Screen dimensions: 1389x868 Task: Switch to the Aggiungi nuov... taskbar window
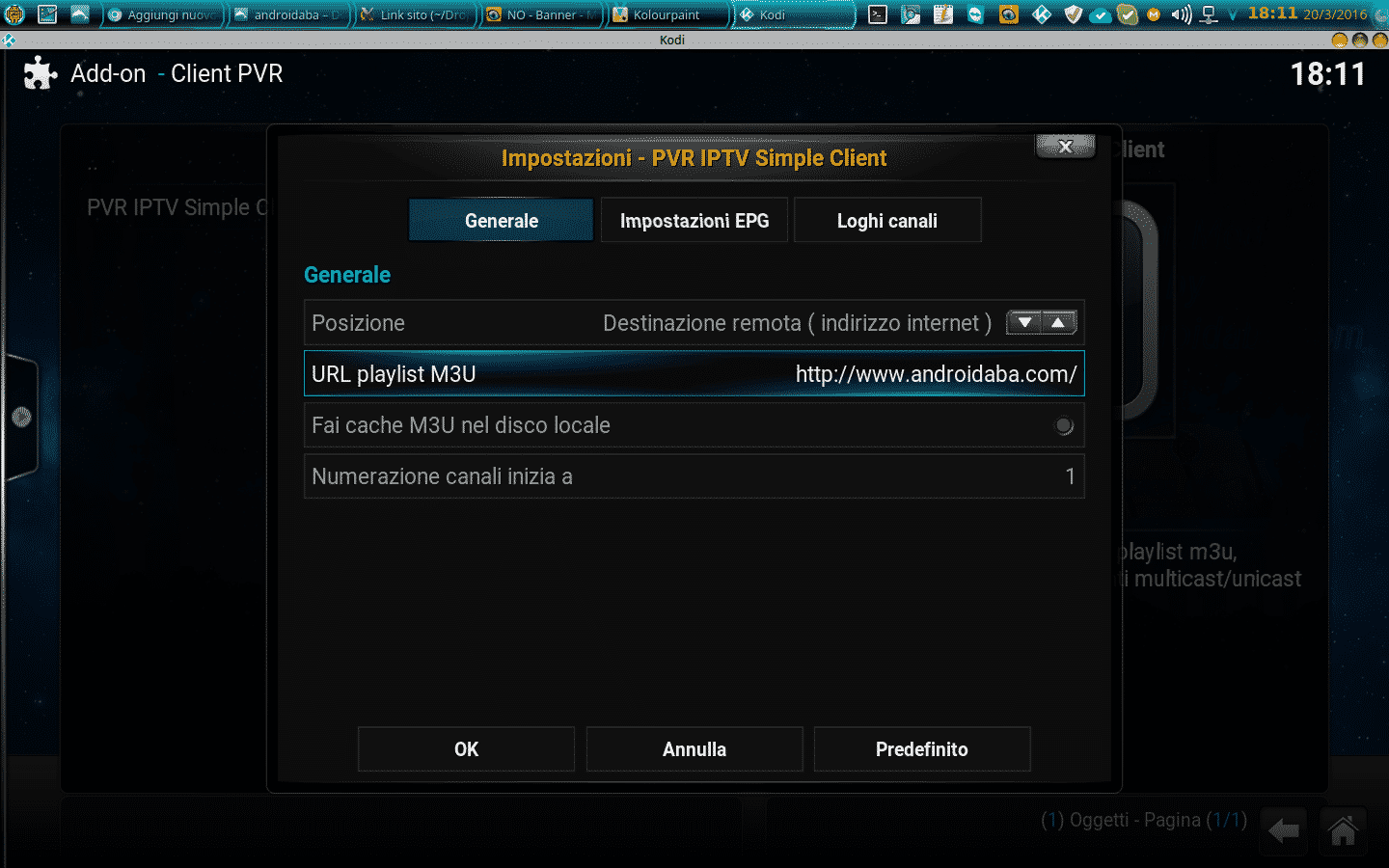point(162,15)
